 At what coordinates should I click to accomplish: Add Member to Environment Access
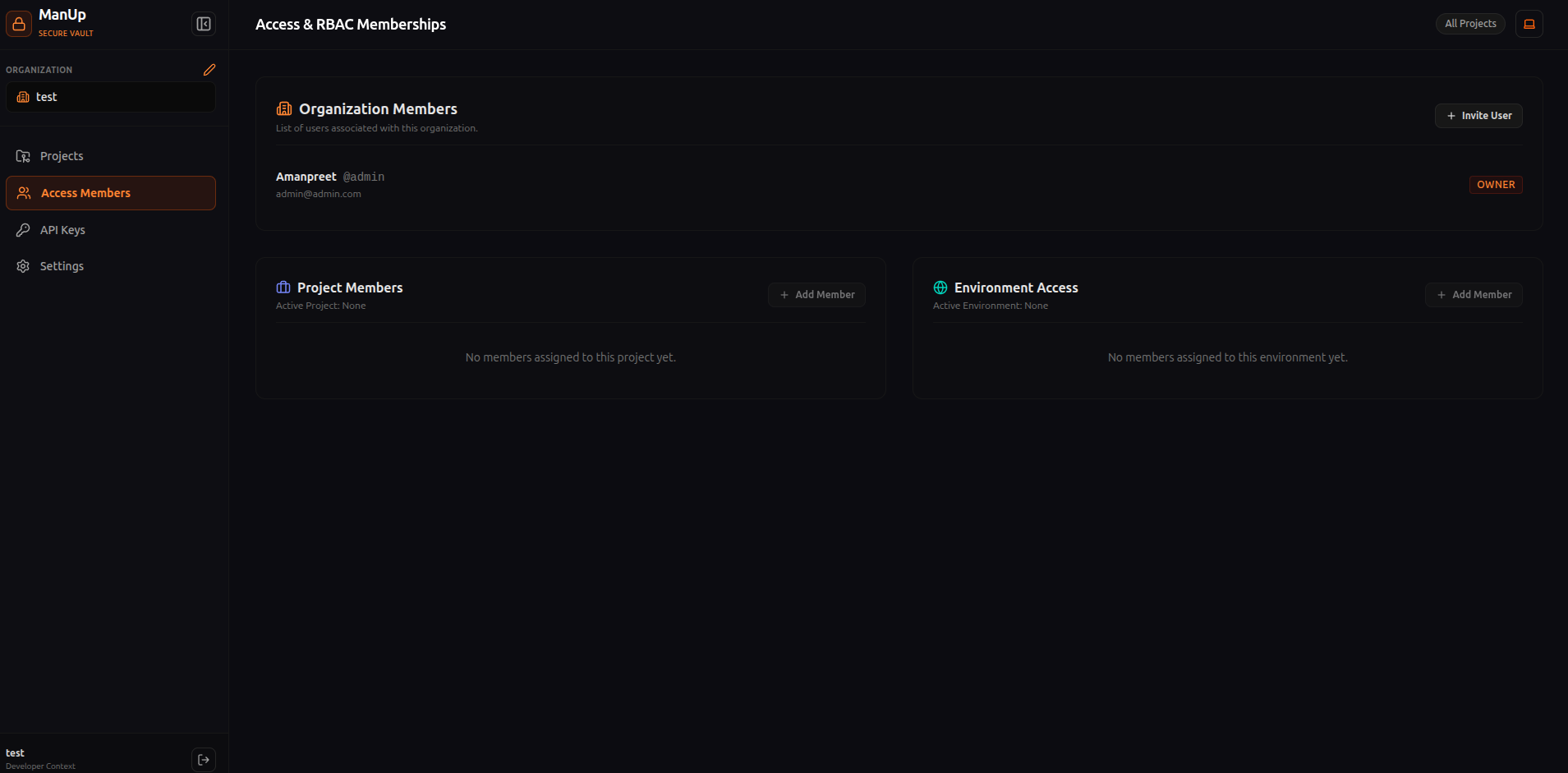point(1474,295)
